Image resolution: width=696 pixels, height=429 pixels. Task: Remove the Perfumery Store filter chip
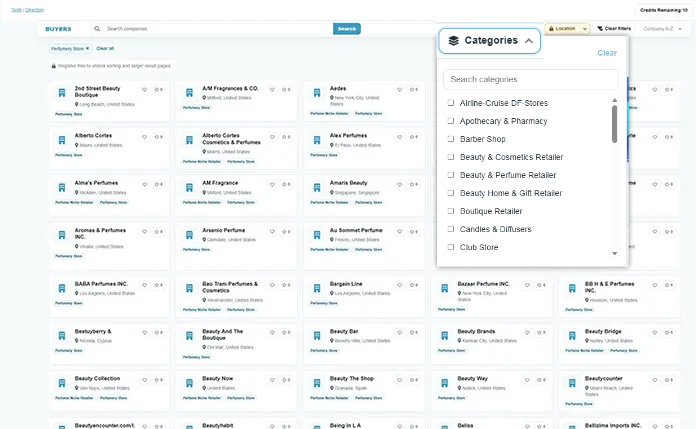pyautogui.click(x=87, y=48)
